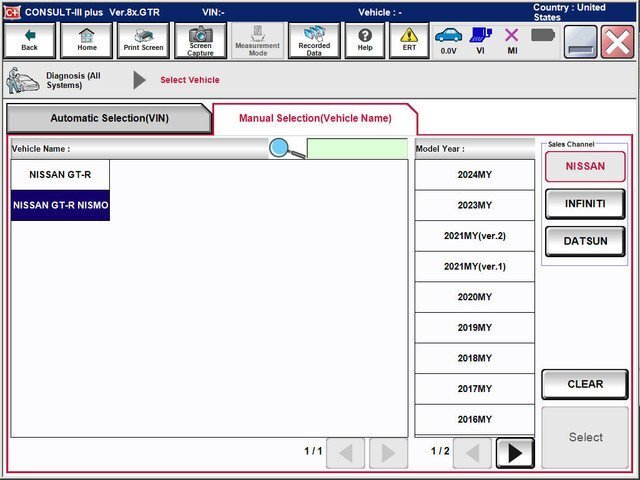Select DATSUN sales channel
The width and height of the screenshot is (640, 480).
585,241
